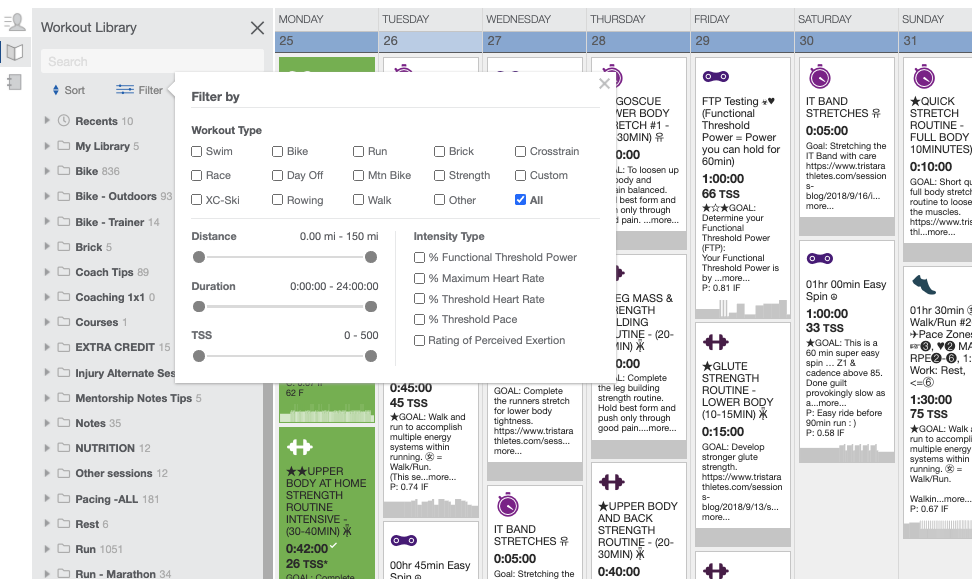
Task: Click the TSS range slider handle
Action: (x=198, y=356)
